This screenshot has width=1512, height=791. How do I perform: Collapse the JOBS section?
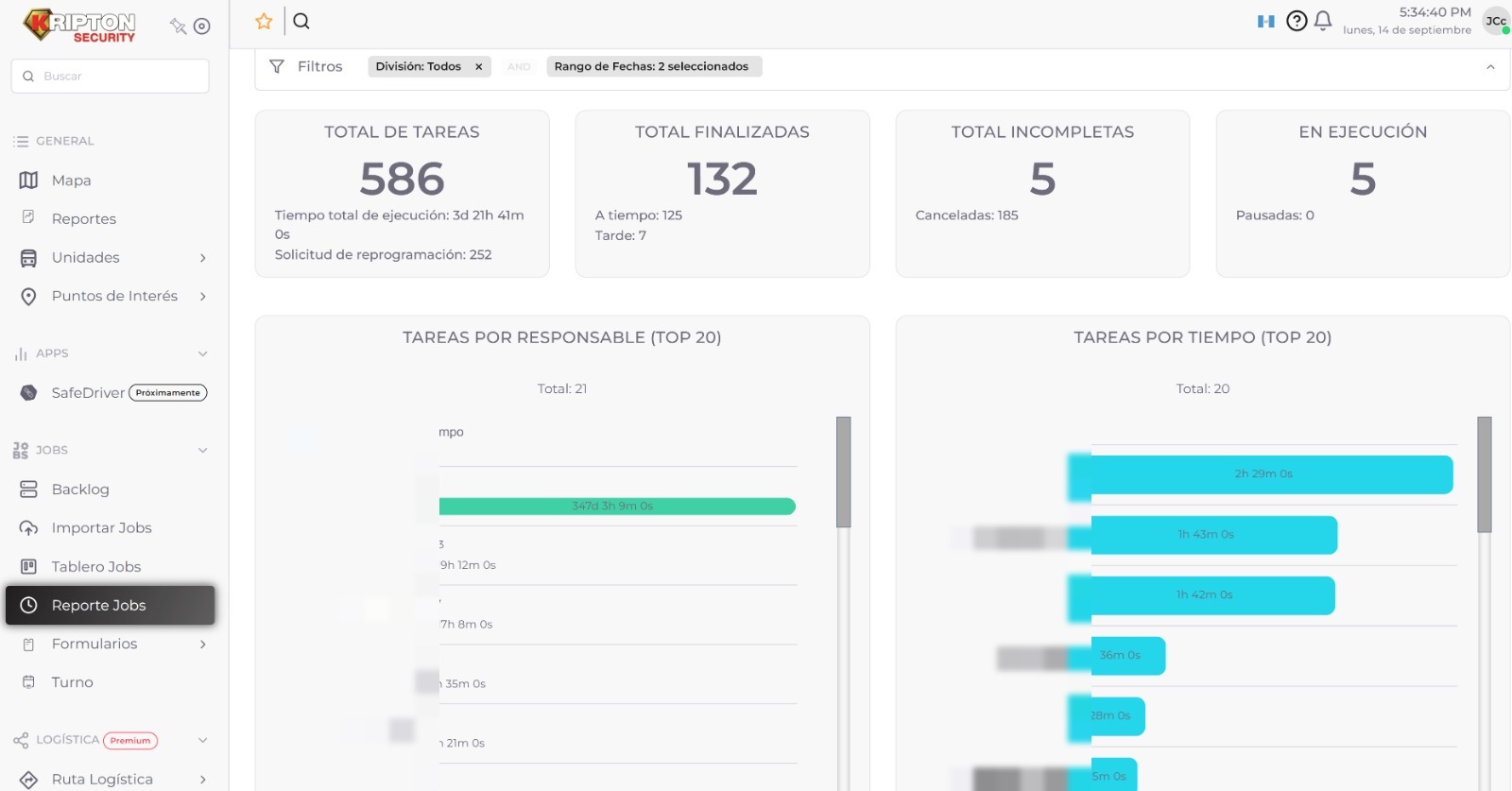pos(203,450)
